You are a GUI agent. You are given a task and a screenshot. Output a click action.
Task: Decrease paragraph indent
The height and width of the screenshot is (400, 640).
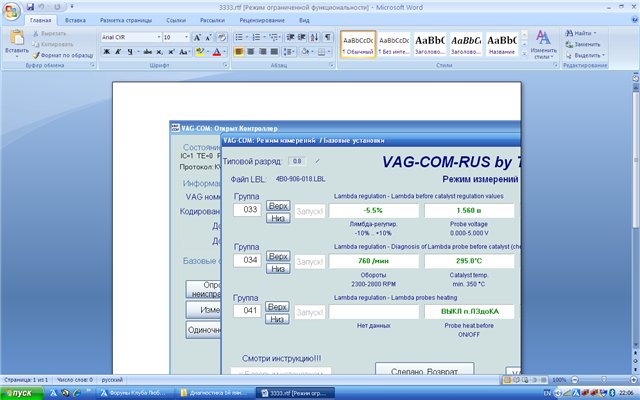pos(290,38)
